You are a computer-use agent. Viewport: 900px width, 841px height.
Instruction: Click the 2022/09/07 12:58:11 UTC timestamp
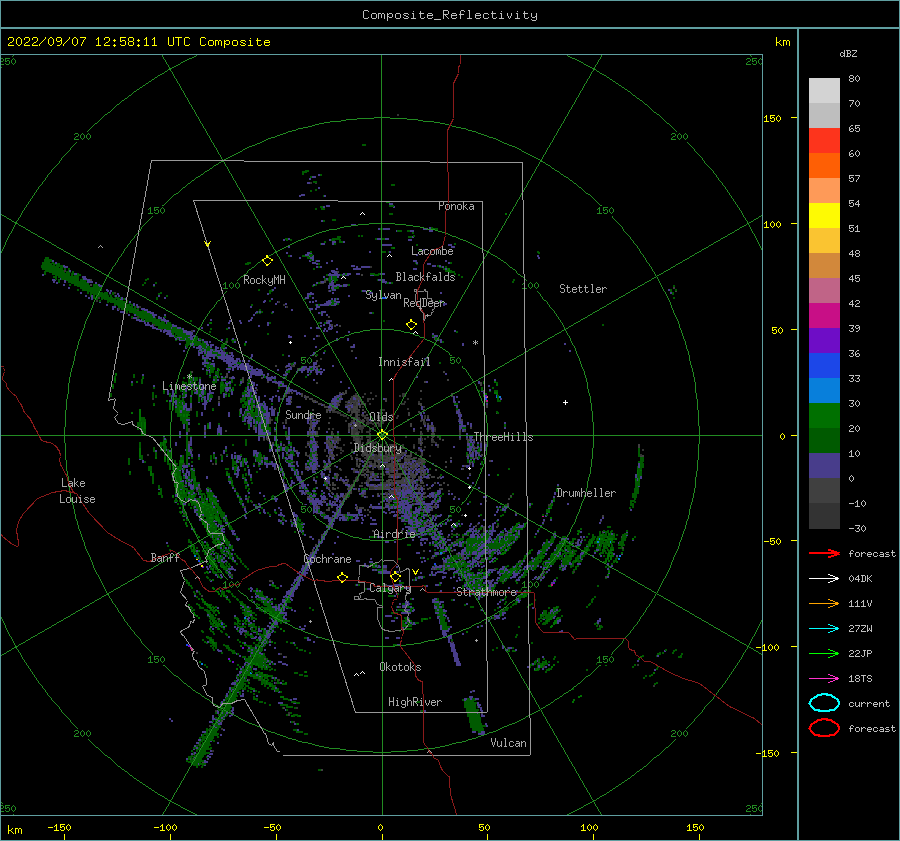(88, 42)
